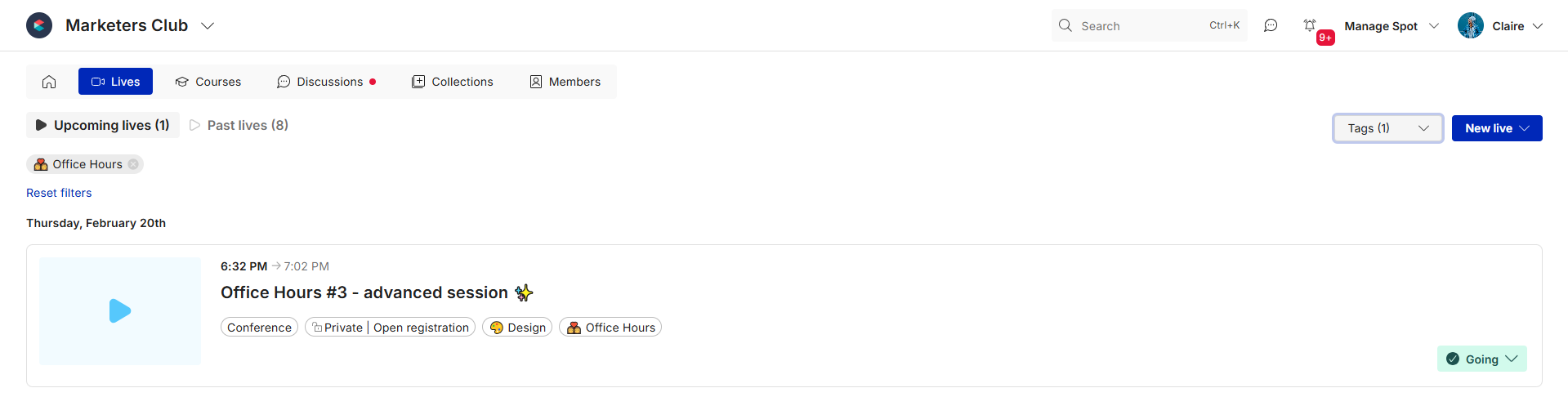Open the notifications bell icon
The height and width of the screenshot is (397, 1568).
[1310, 26]
